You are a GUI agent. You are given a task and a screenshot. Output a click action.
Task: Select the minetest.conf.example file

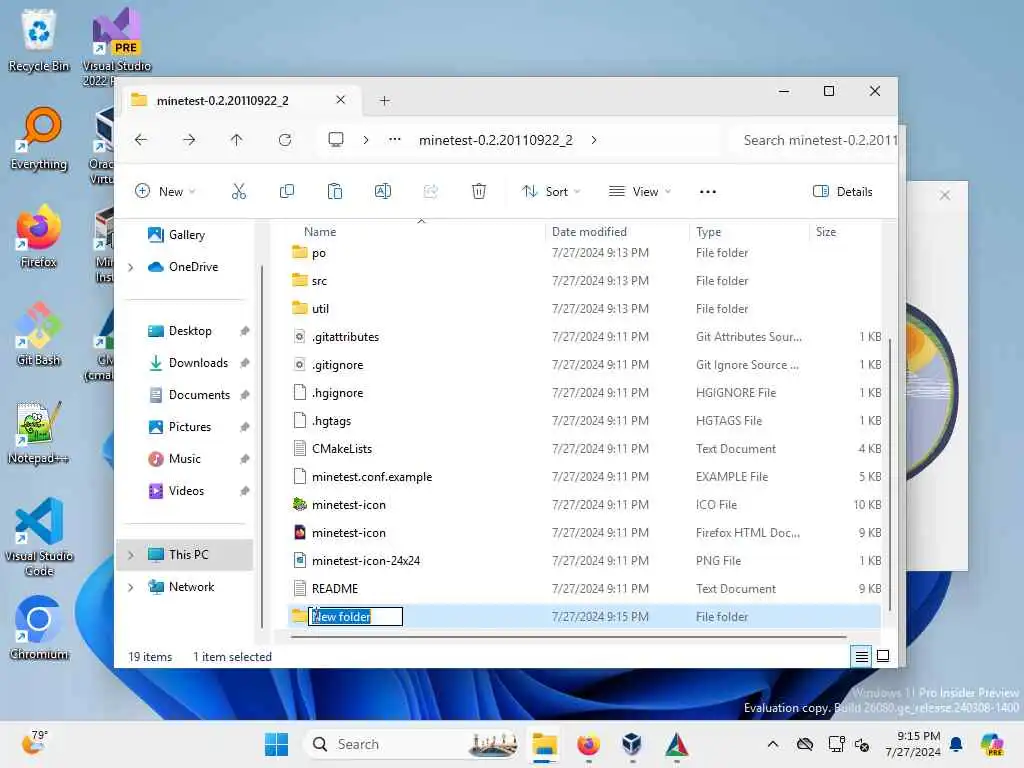coord(585,477)
